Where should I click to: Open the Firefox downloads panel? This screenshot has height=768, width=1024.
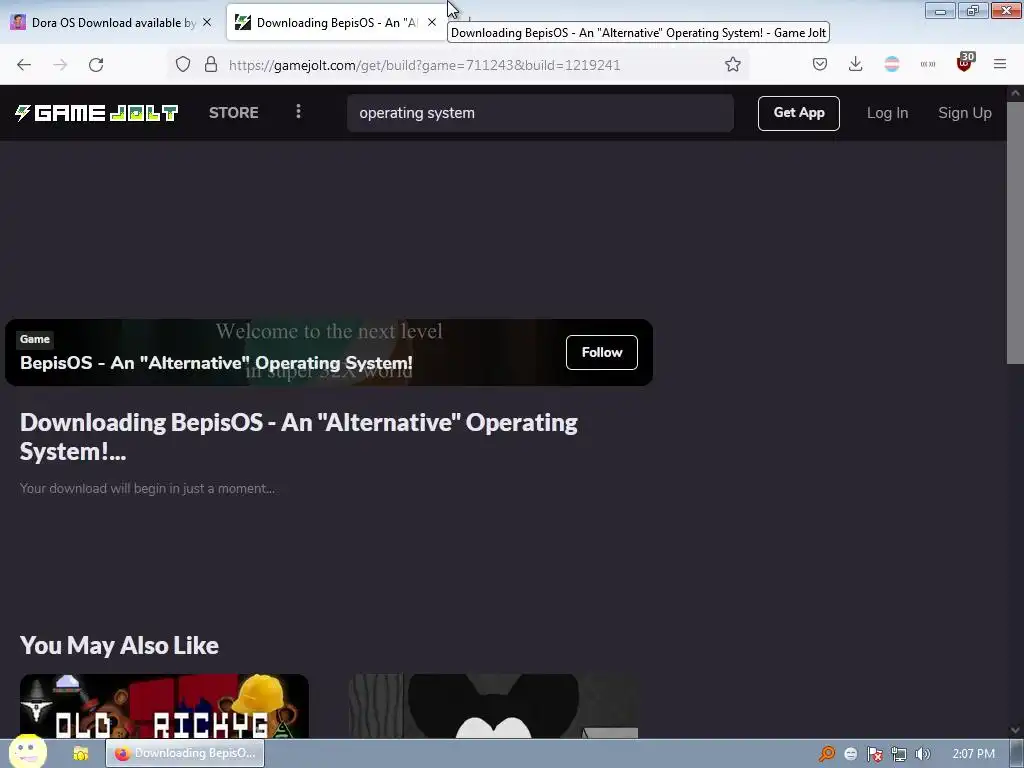coord(856,64)
